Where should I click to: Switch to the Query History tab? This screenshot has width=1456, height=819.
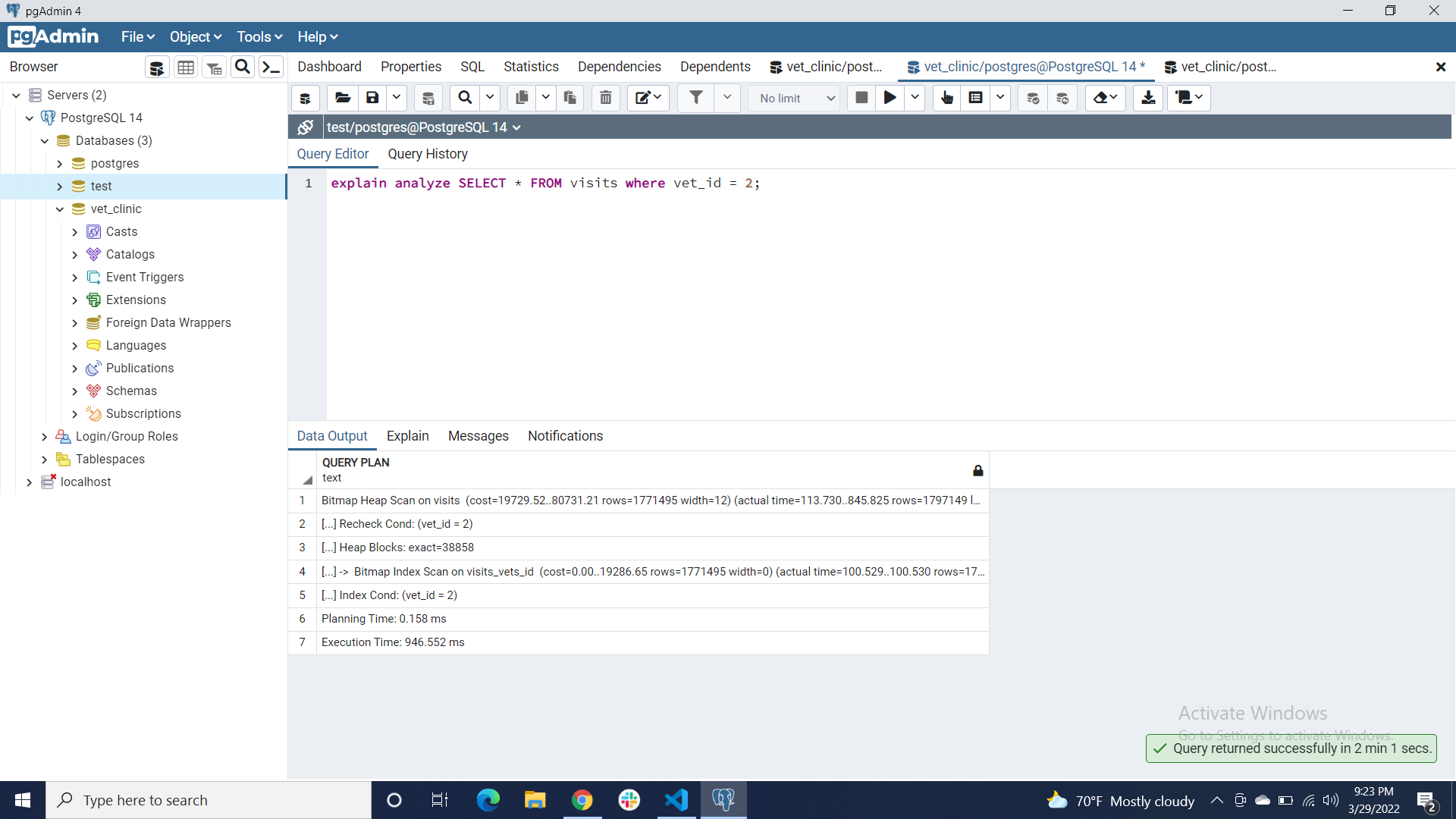[428, 154]
